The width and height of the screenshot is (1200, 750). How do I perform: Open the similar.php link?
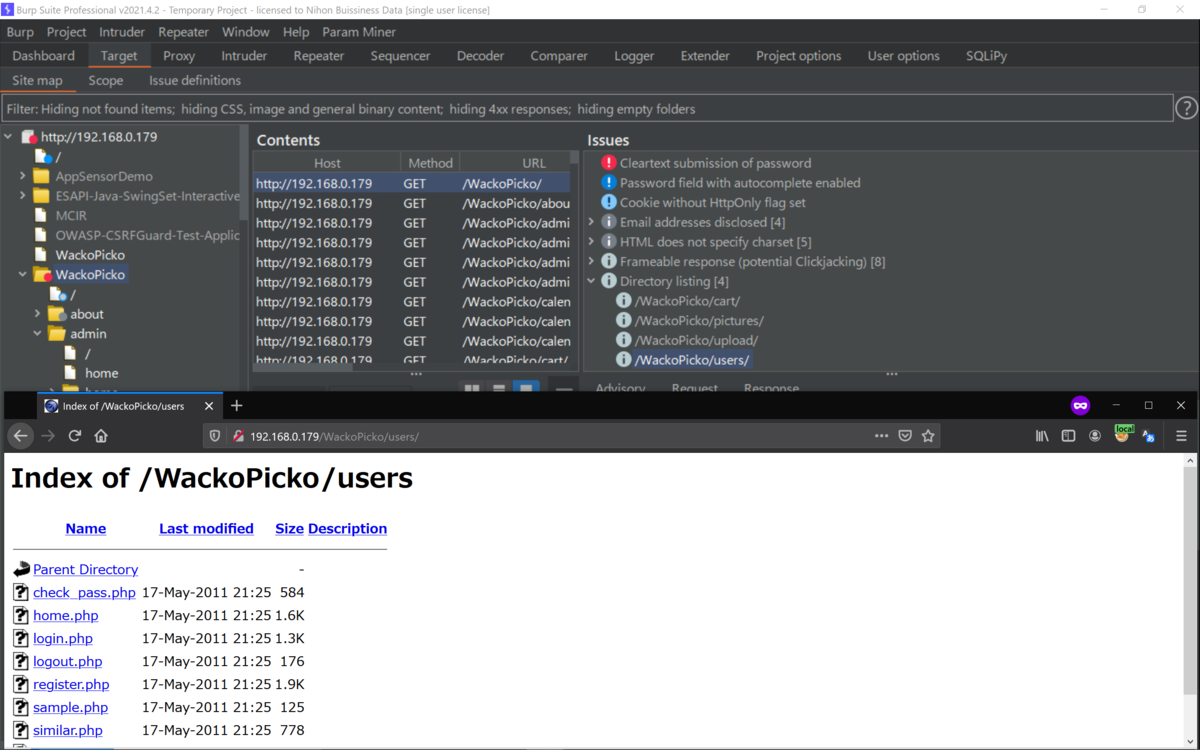coord(68,730)
